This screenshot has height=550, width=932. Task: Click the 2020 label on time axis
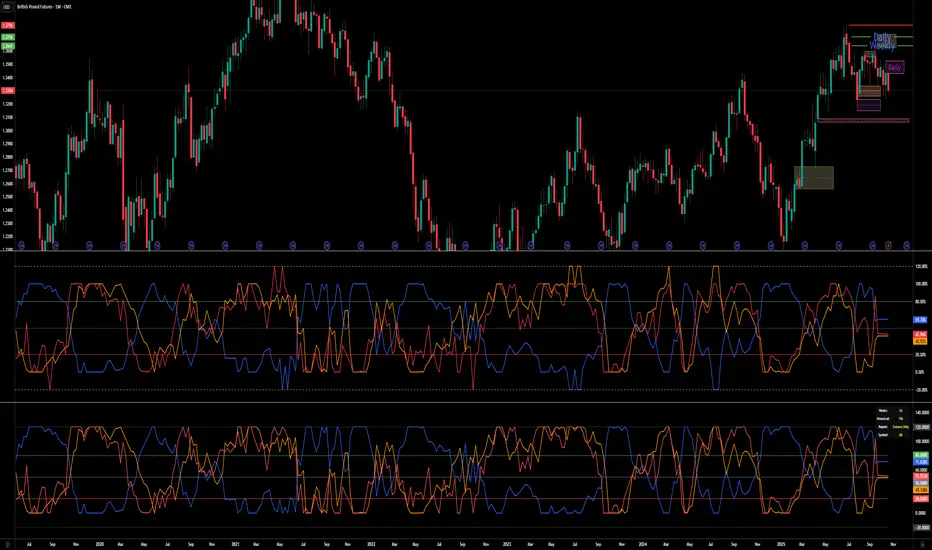(x=100, y=544)
